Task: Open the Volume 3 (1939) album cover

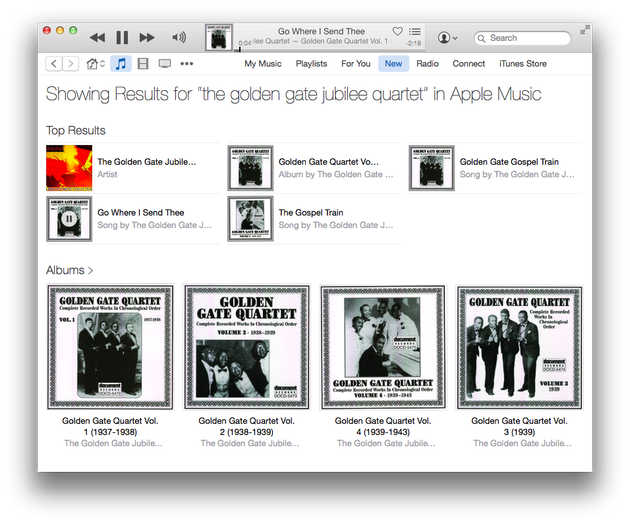Action: [x=520, y=347]
